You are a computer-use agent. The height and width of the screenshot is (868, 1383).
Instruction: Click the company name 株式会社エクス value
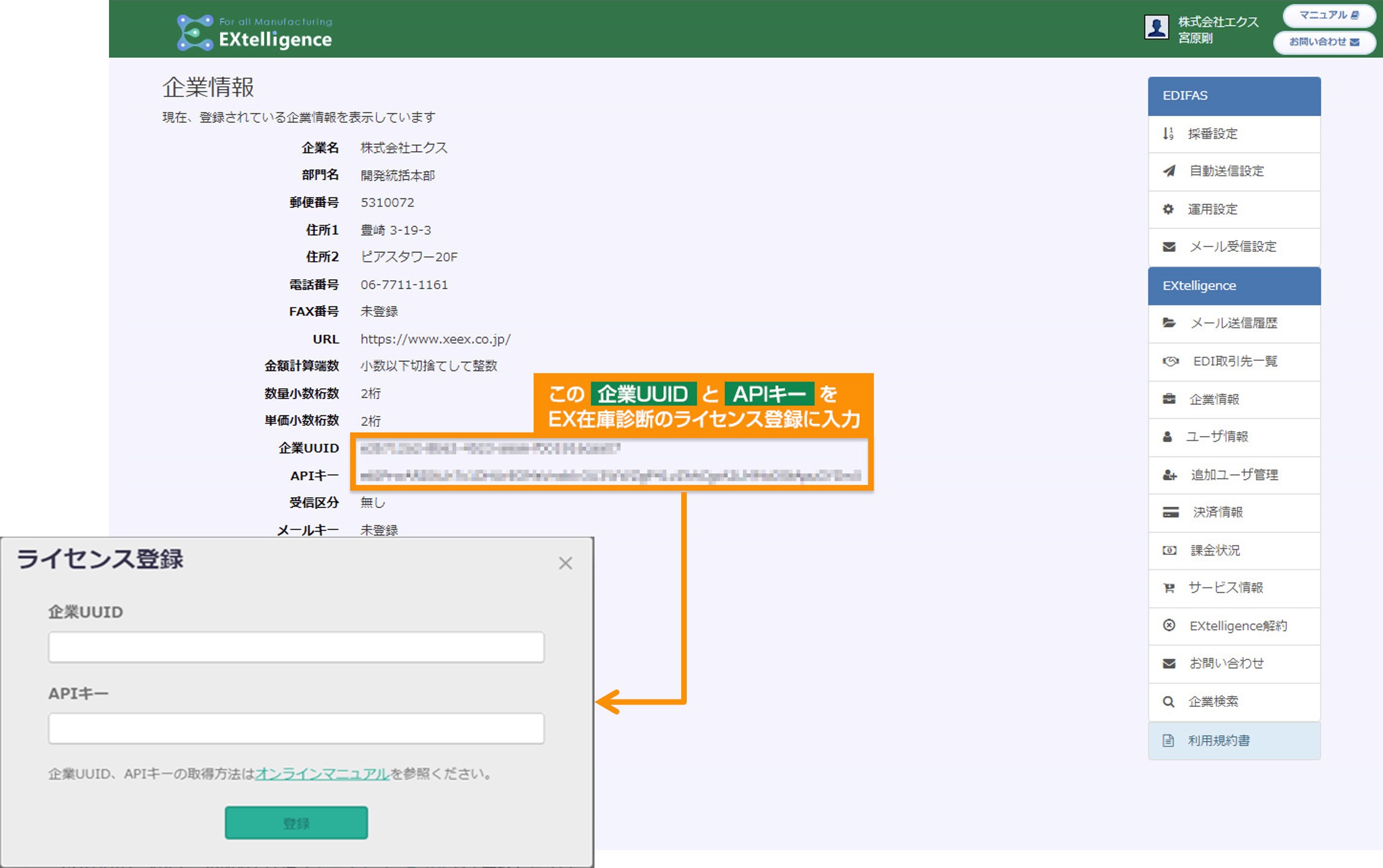tap(404, 148)
